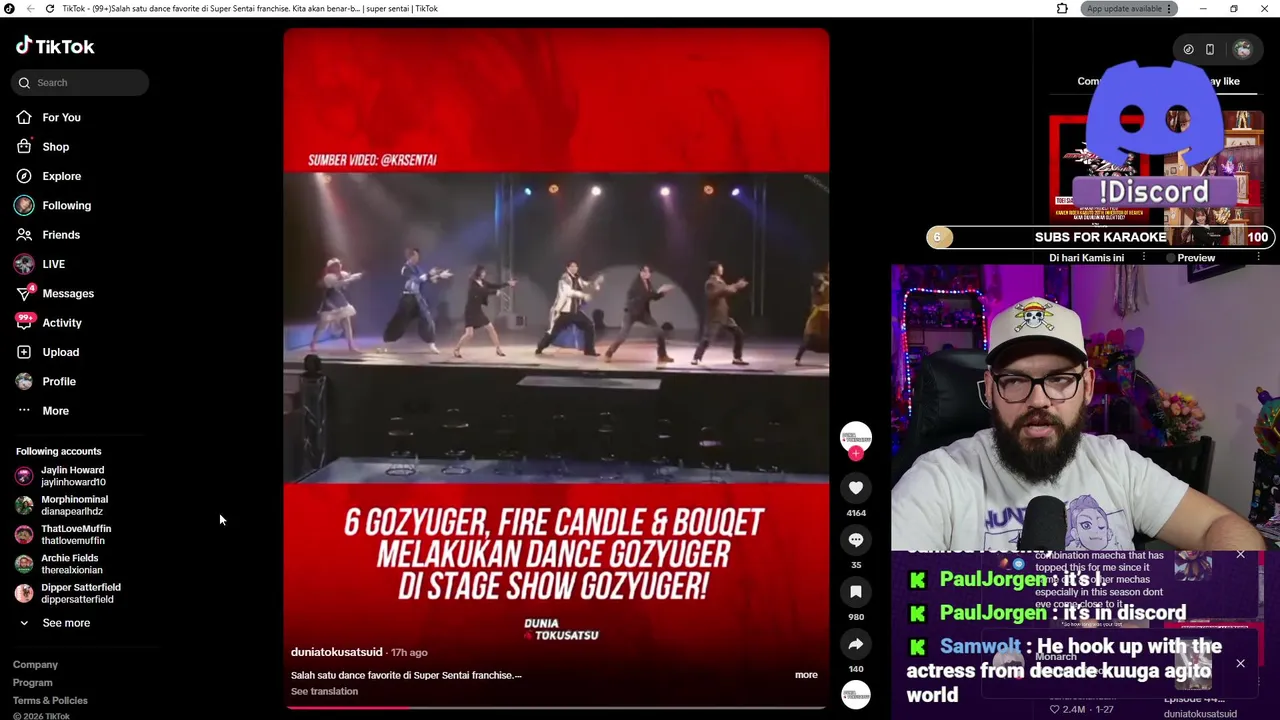Expand the Company footer section
The height and width of the screenshot is (720, 1280).
pos(35,665)
